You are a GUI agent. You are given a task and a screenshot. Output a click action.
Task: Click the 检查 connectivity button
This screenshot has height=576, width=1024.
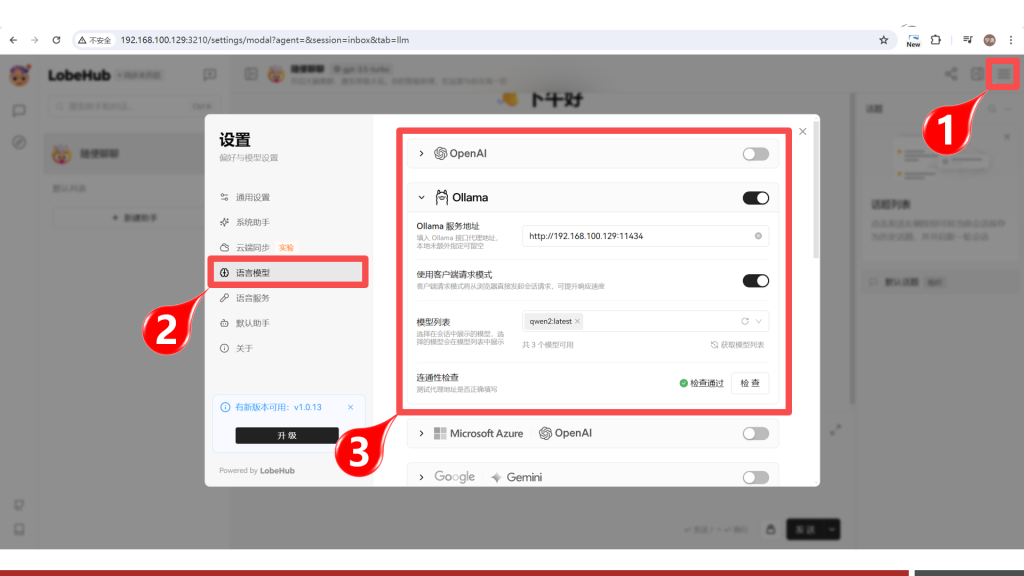pyautogui.click(x=749, y=383)
